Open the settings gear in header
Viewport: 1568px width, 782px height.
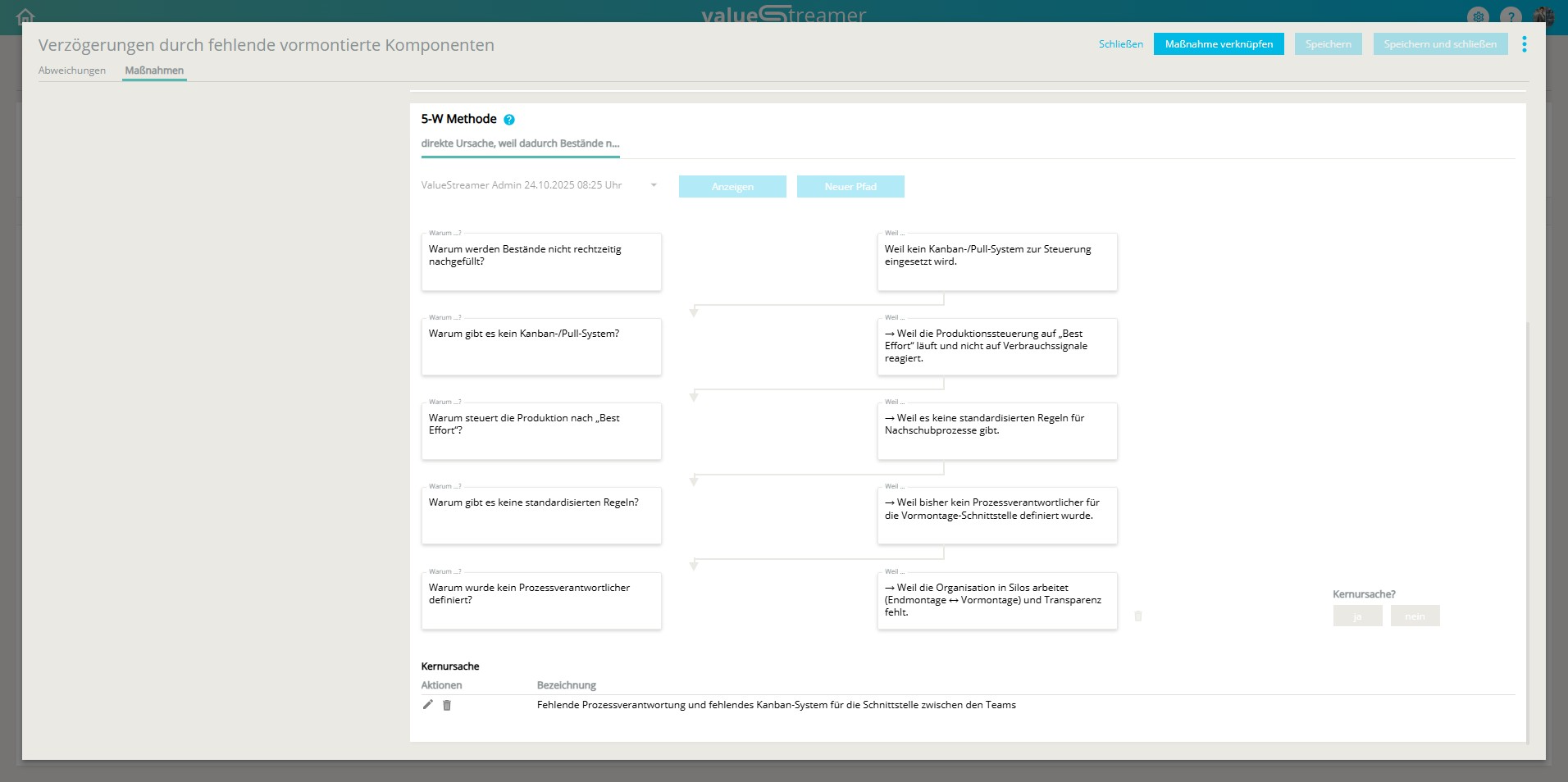tap(1478, 16)
